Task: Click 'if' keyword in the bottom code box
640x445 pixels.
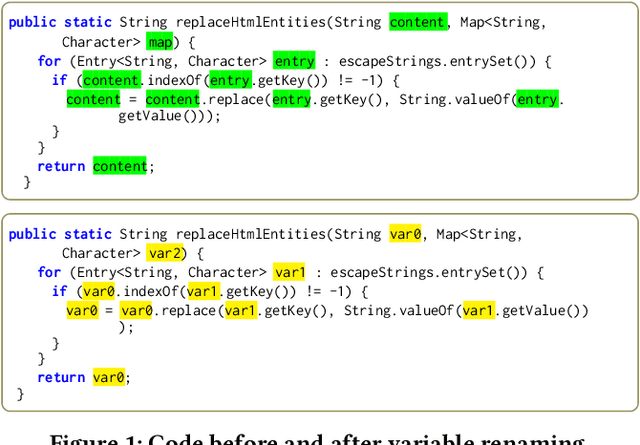Action: point(60,291)
